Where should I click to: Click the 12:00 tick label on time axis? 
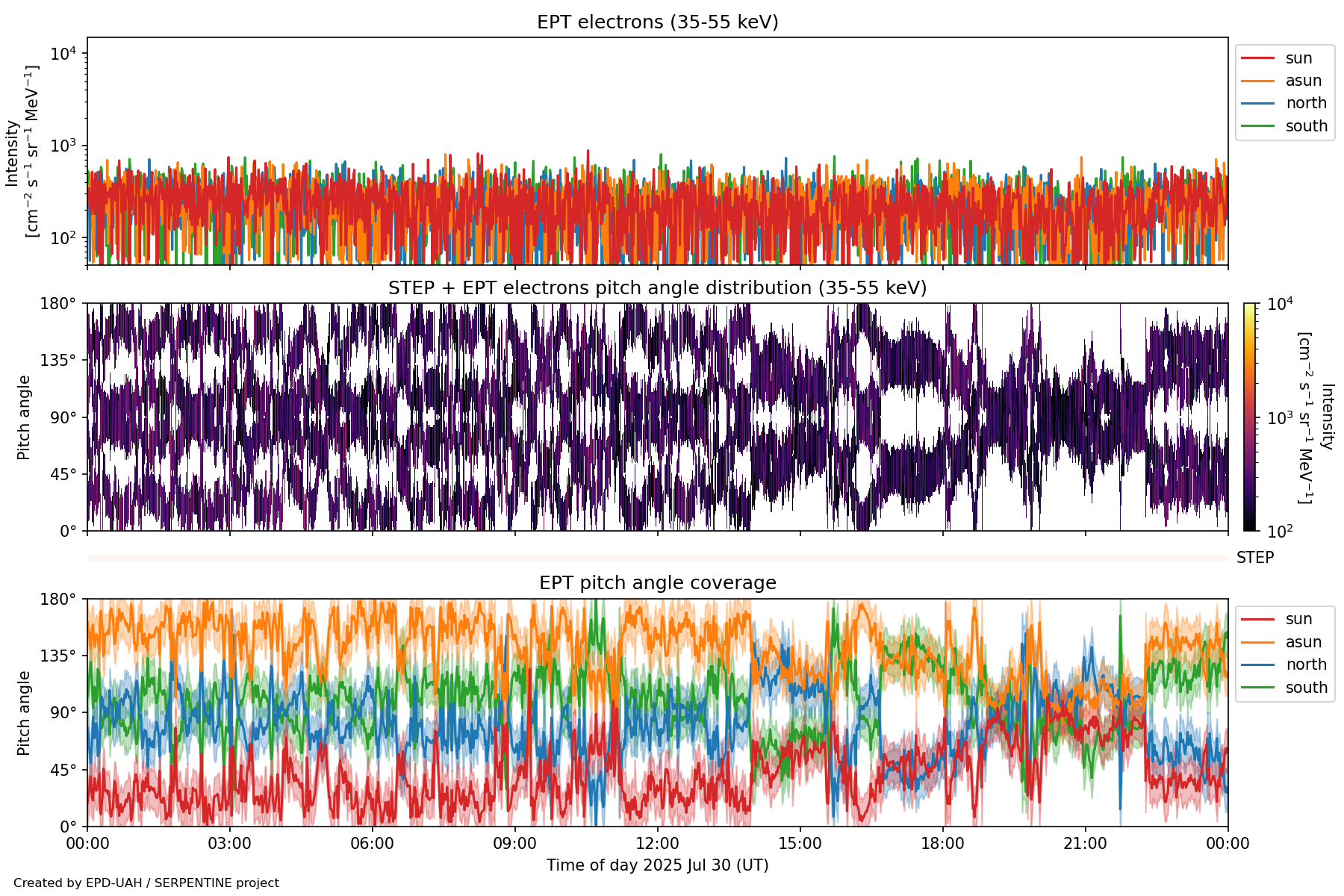(657, 844)
